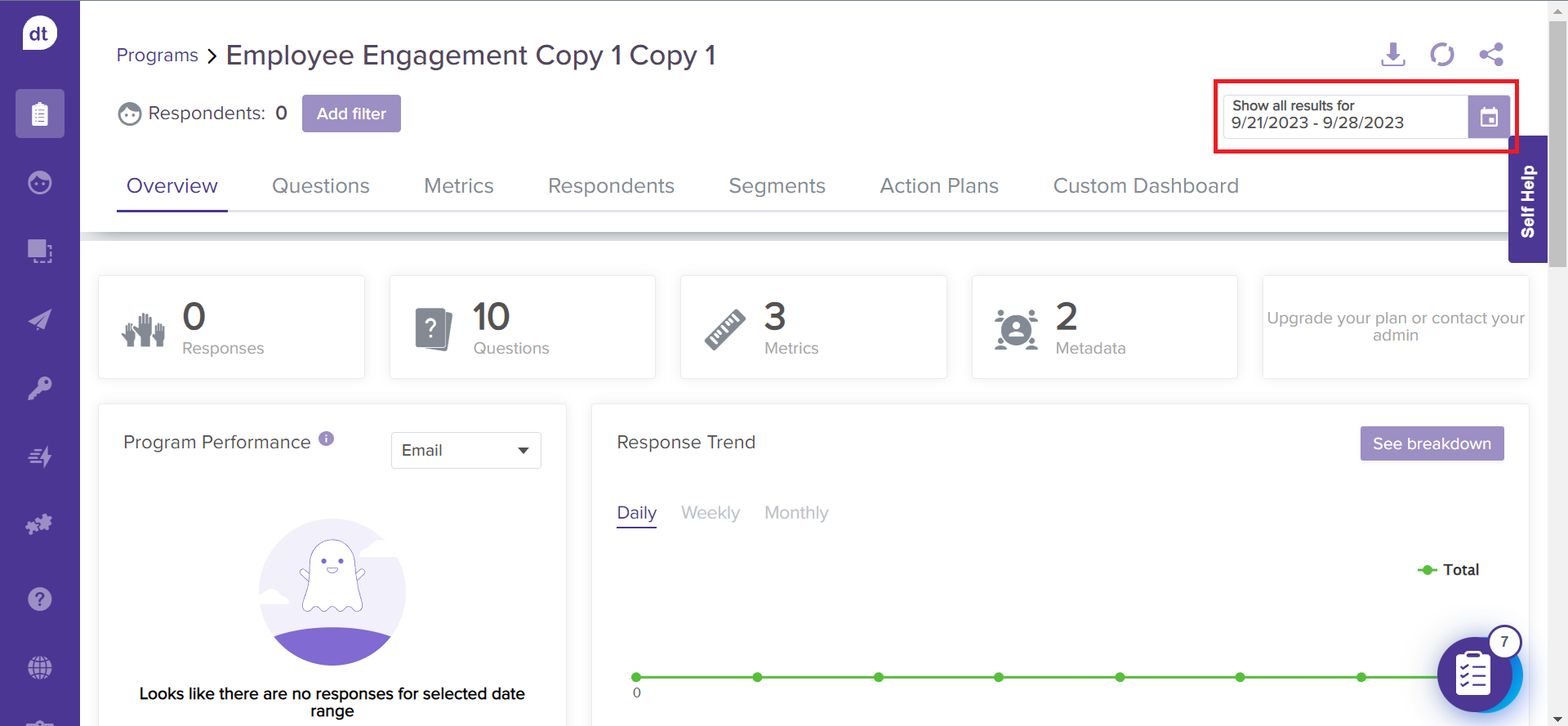Toggle the Total series legend

(x=1450, y=570)
